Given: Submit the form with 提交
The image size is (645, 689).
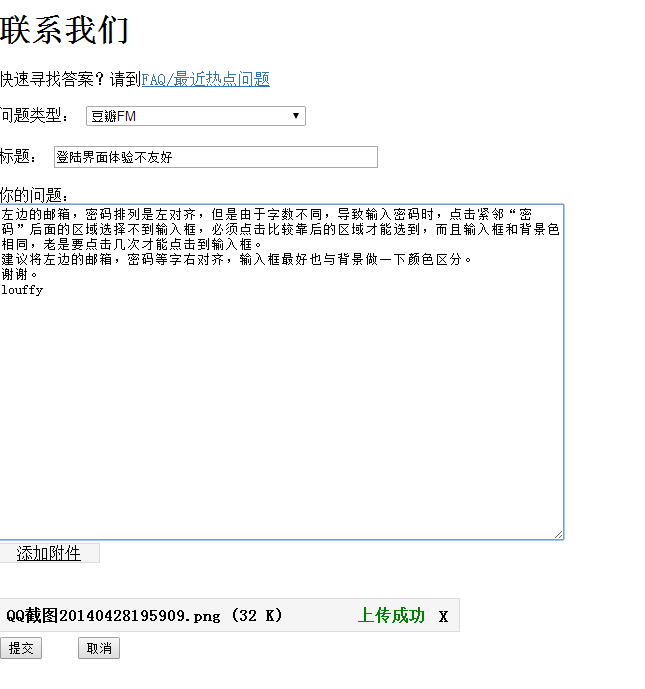Looking at the screenshot, I should pyautogui.click(x=21, y=648).
